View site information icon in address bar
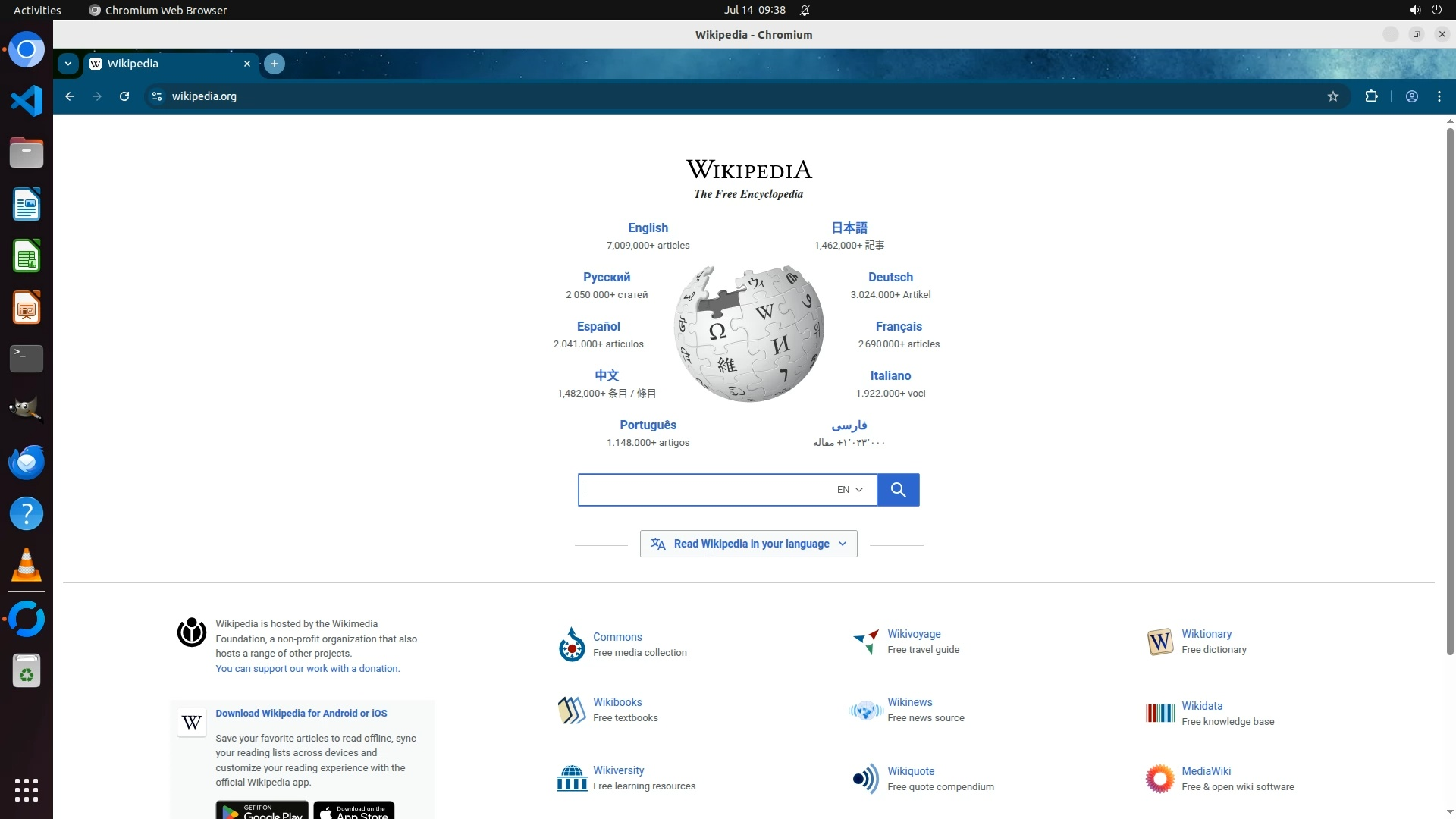 tap(157, 96)
